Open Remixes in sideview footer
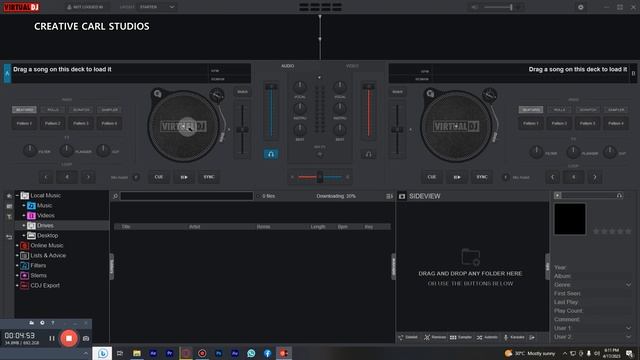This screenshot has width=640, height=360. pos(435,337)
